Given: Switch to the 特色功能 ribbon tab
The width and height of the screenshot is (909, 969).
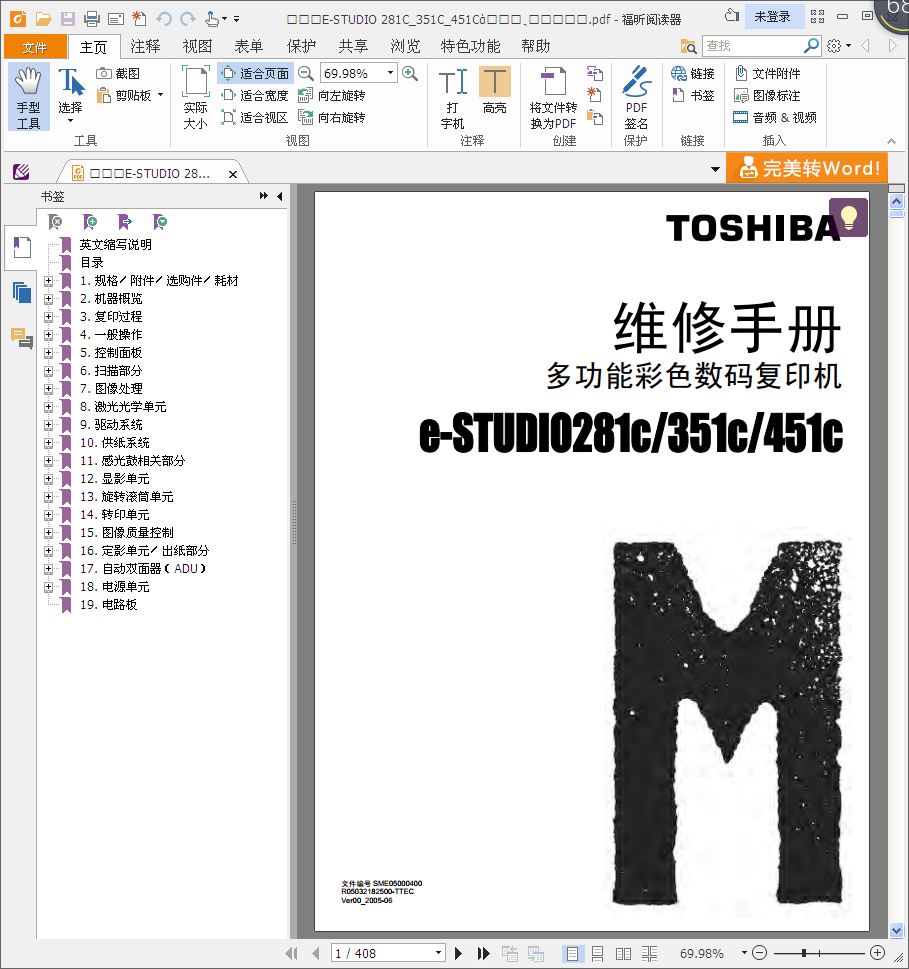Looking at the screenshot, I should click(x=470, y=46).
